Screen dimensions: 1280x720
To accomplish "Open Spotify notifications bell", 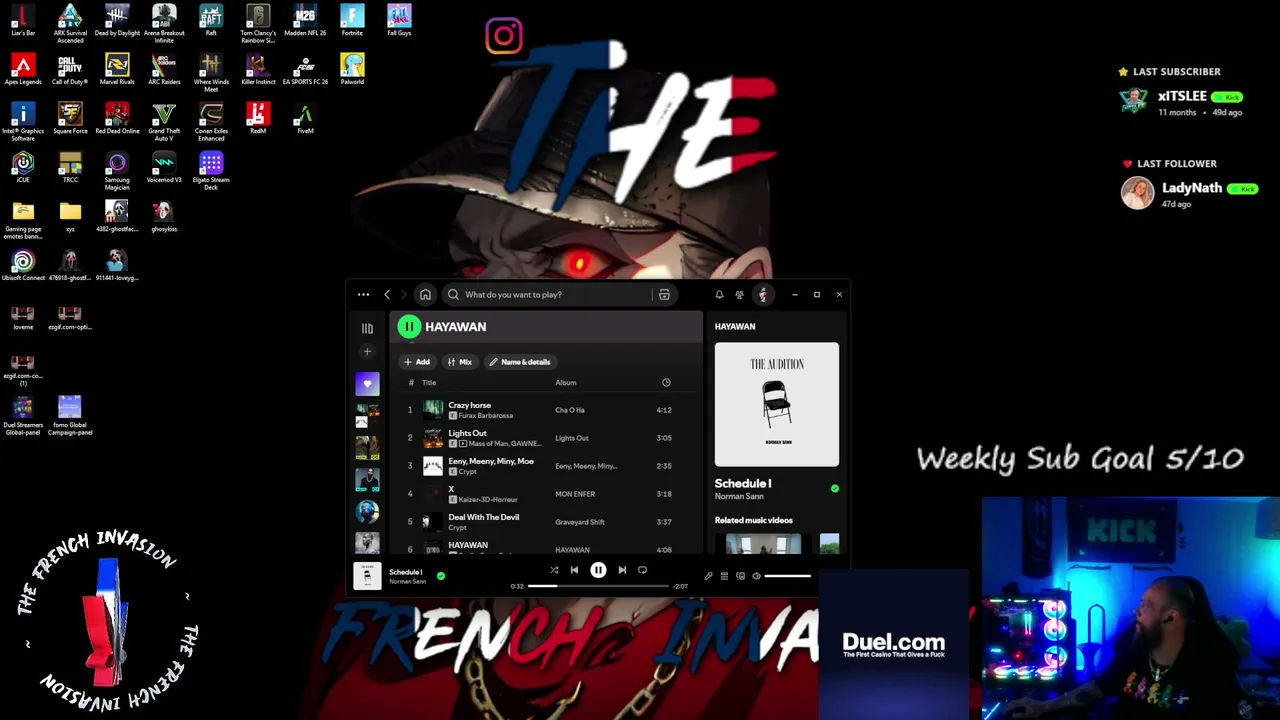I will (719, 295).
